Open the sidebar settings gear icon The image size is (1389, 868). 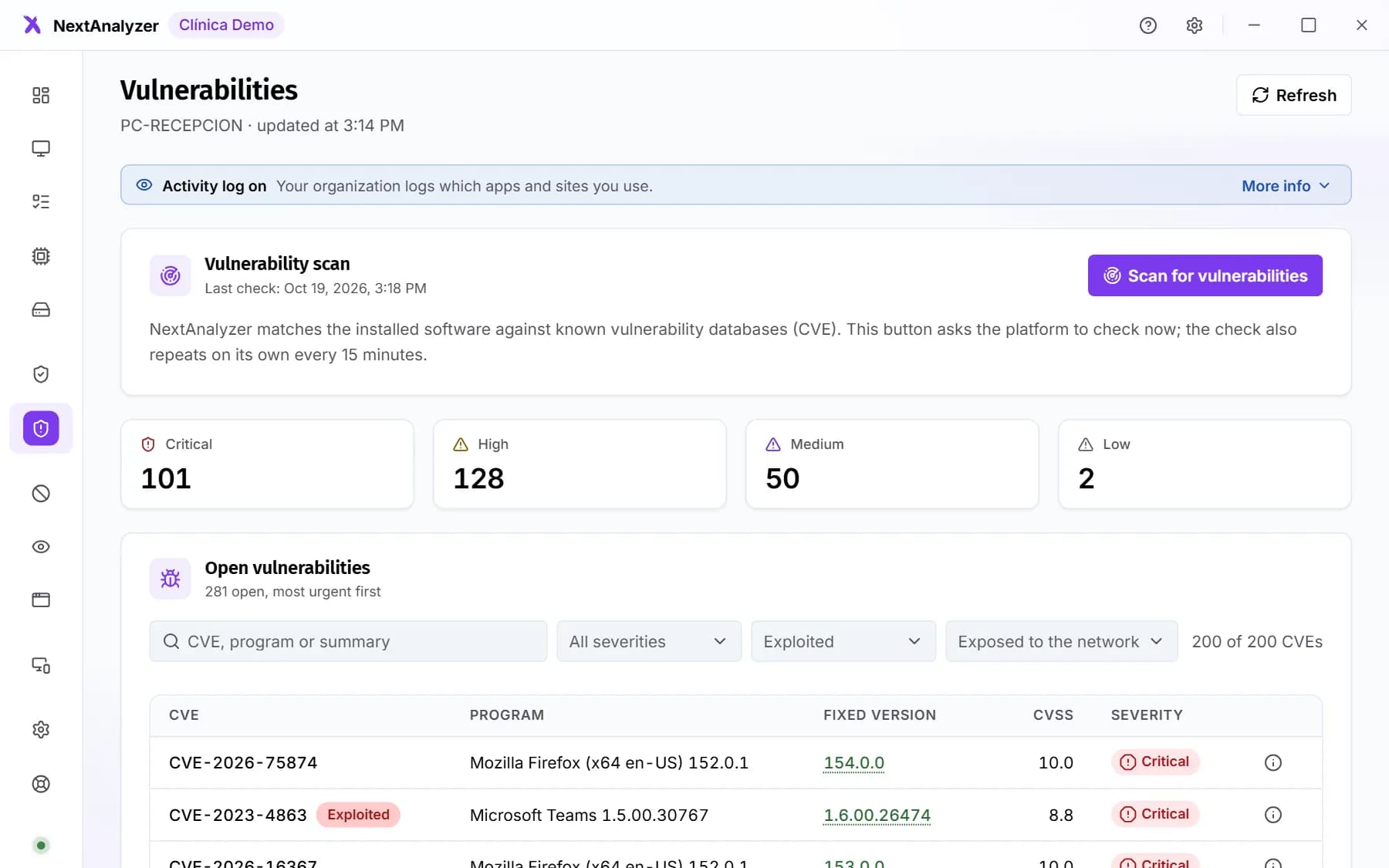(41, 730)
